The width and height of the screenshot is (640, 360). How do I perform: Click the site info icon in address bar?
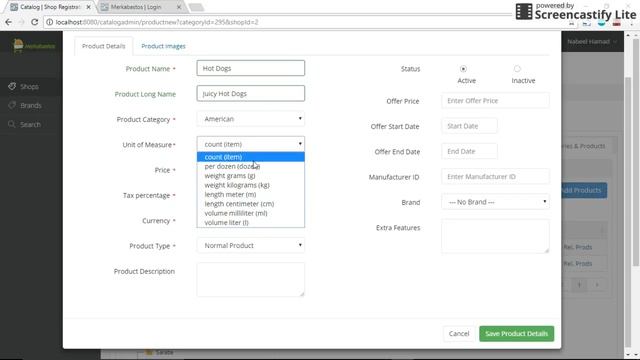coord(49,22)
